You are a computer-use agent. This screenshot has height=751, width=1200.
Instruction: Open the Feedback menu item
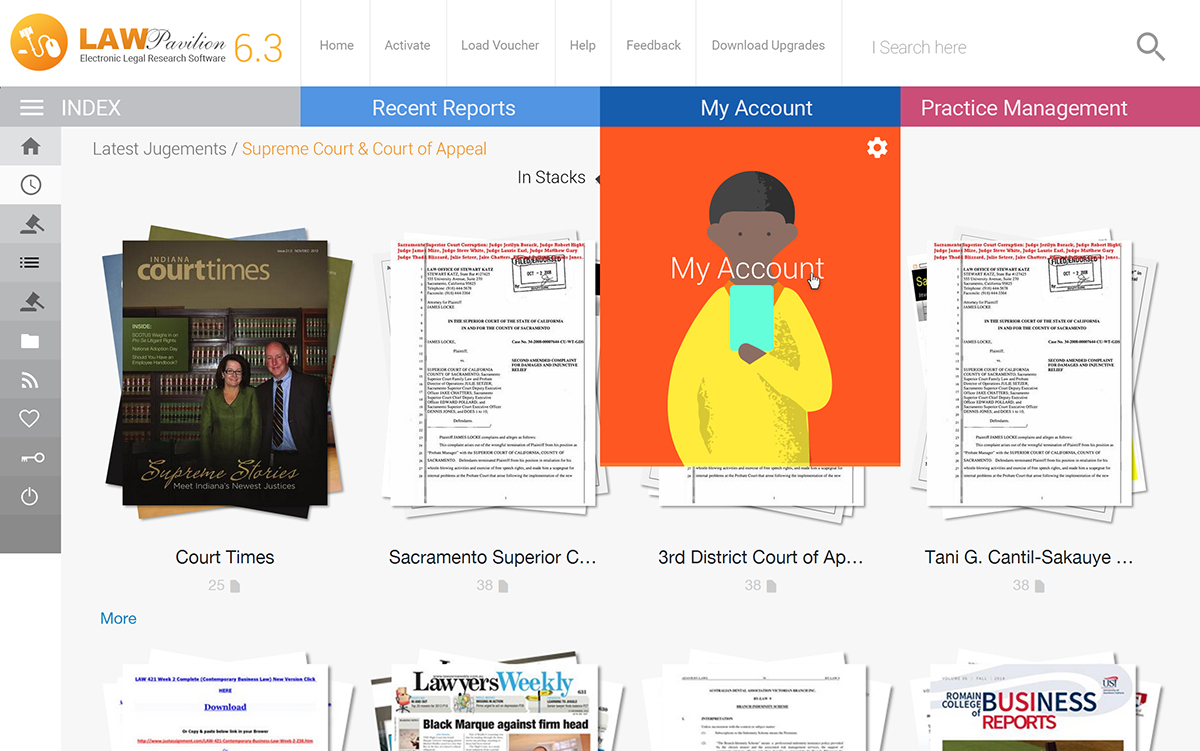pyautogui.click(x=653, y=45)
